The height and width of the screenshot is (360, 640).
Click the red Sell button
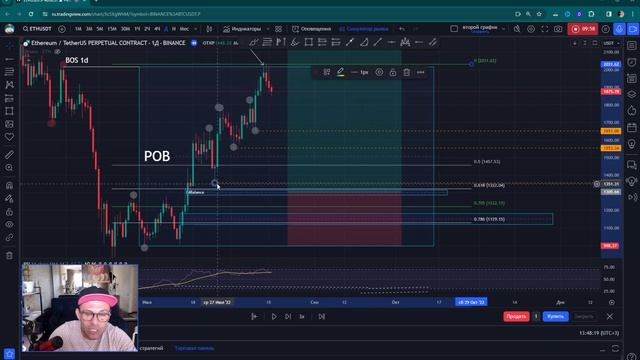[516, 316]
